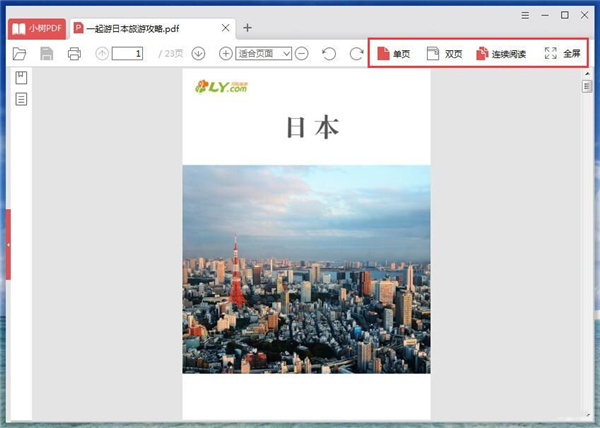600x428 pixels.
Task: Switch to 单页 single page view
Action: [394, 54]
